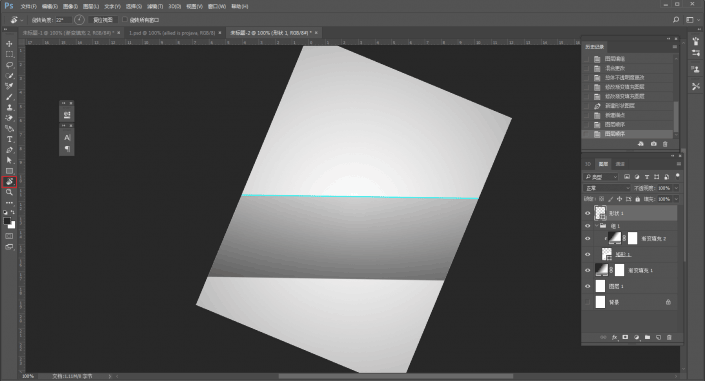Screen dimensions: 705x381
Task: Click the search magnifier icon at top right
Action: tap(676, 20)
